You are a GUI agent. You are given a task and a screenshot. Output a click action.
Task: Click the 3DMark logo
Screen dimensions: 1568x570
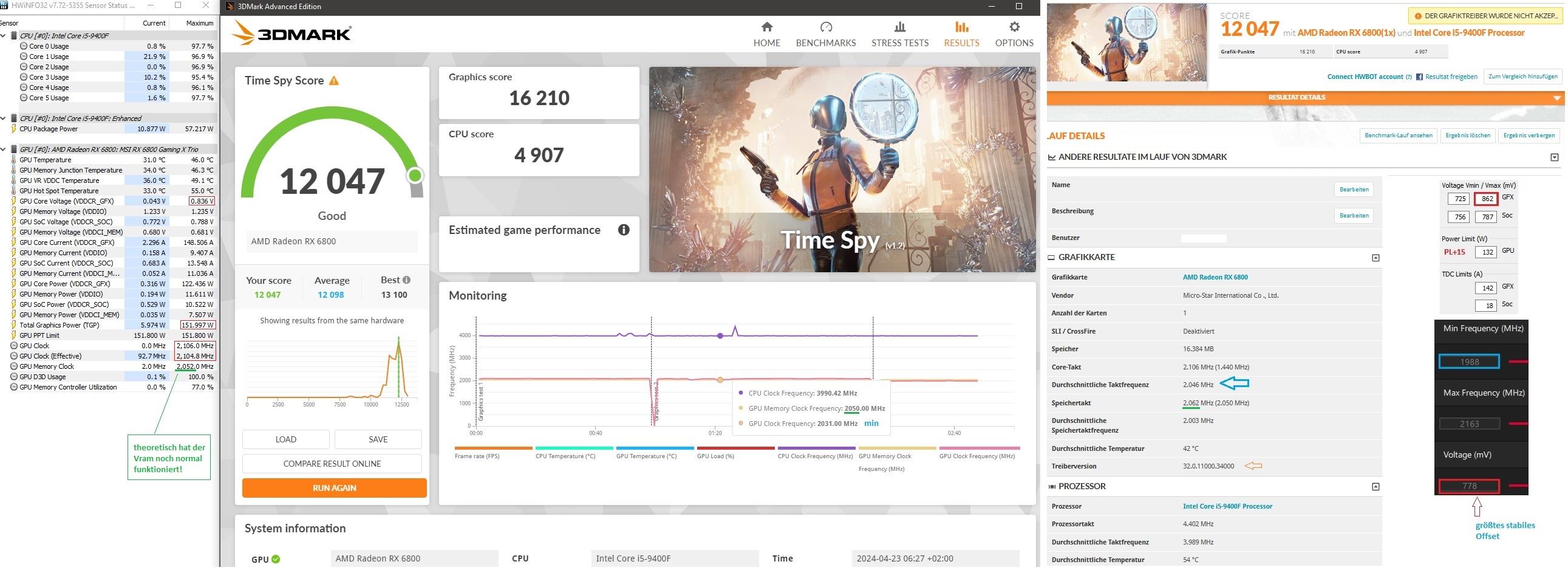(292, 33)
